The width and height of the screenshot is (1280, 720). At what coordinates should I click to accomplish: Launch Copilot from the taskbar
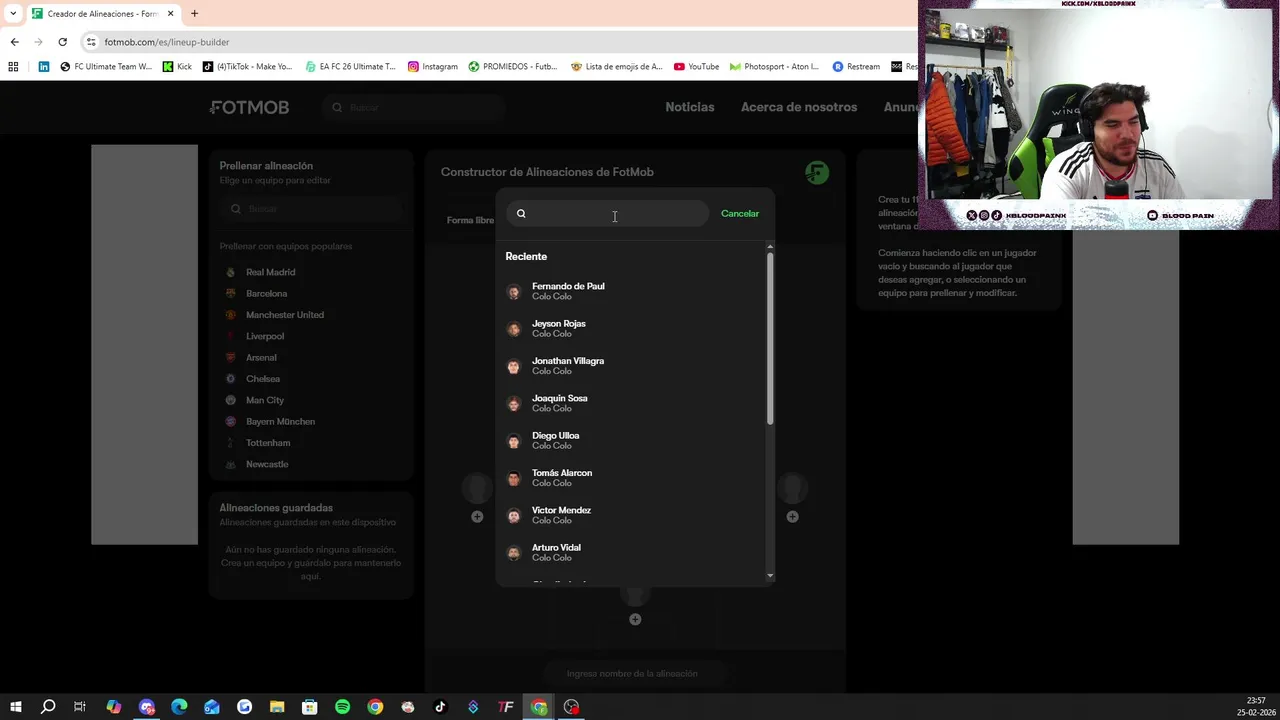[114, 707]
